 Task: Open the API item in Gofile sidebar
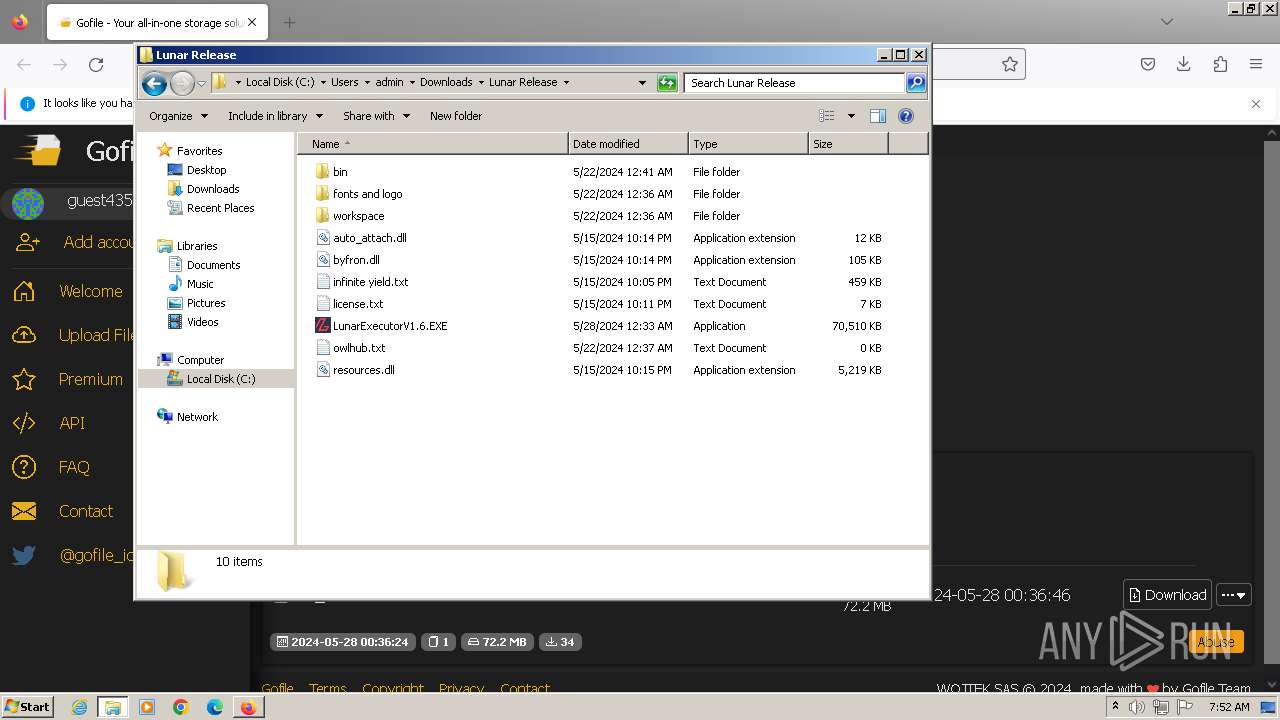[72, 423]
